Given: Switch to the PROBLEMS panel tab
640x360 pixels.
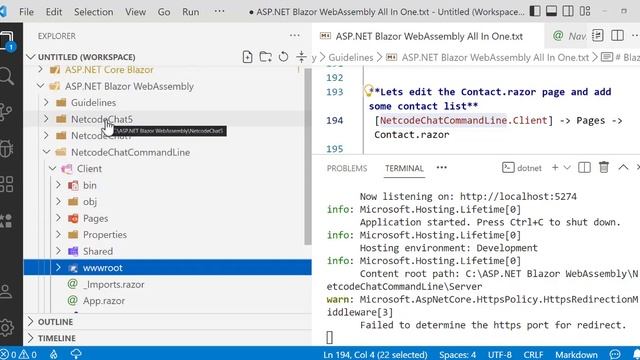Looking at the screenshot, I should click(x=347, y=168).
